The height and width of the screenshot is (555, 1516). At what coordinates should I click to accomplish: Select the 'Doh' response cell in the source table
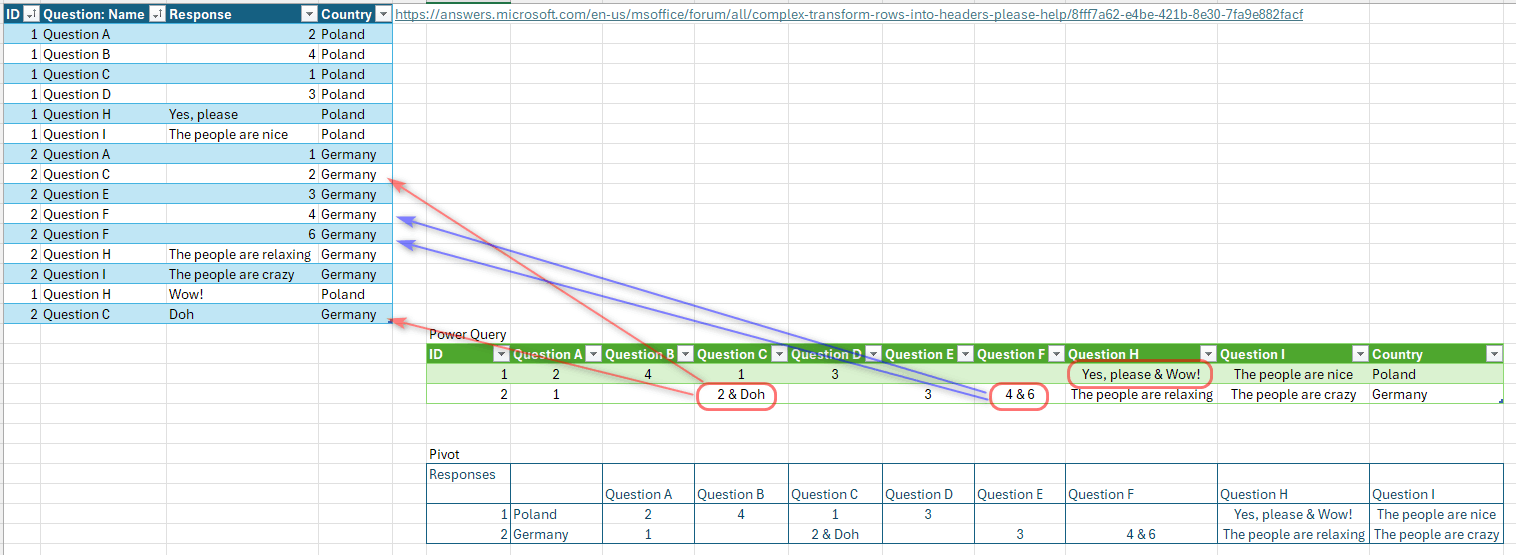(x=181, y=314)
